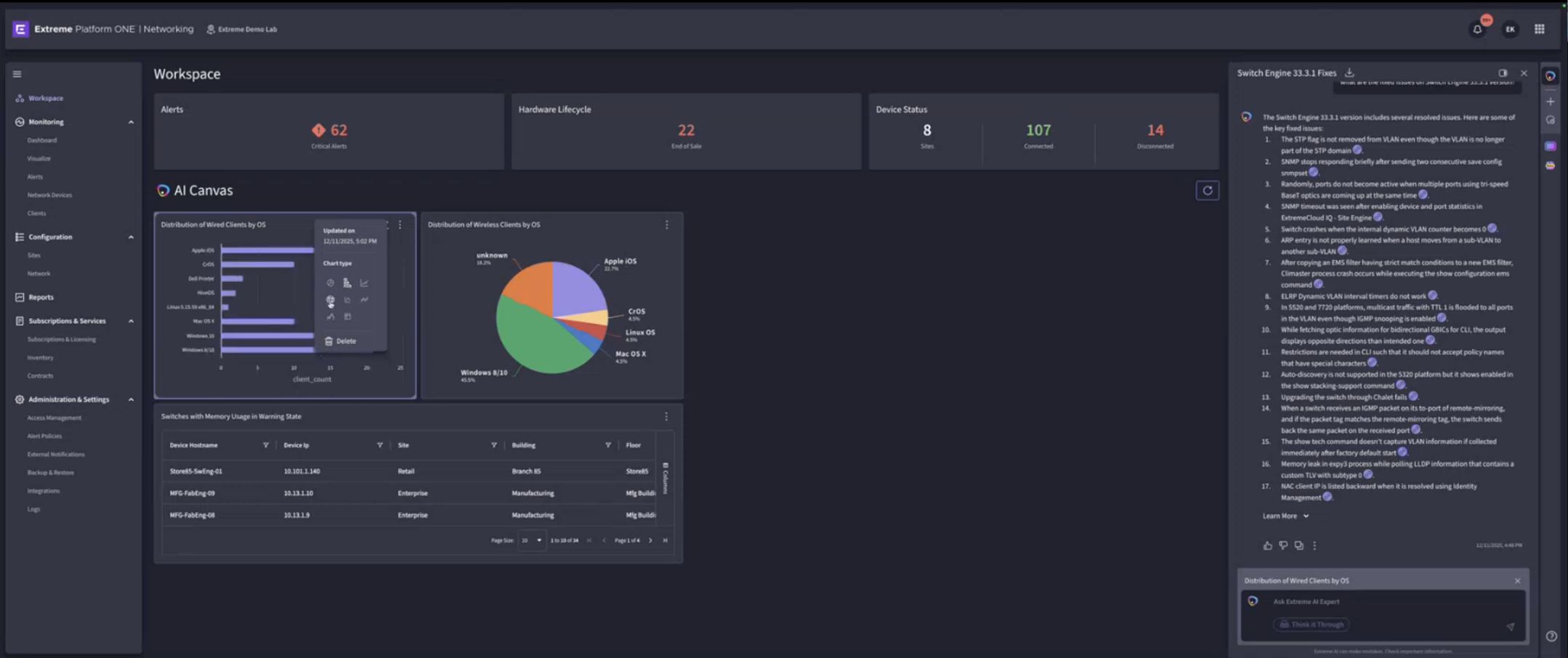This screenshot has width=1568, height=658.
Task: Open the purple panel icon in right rail
Action: (1550, 146)
